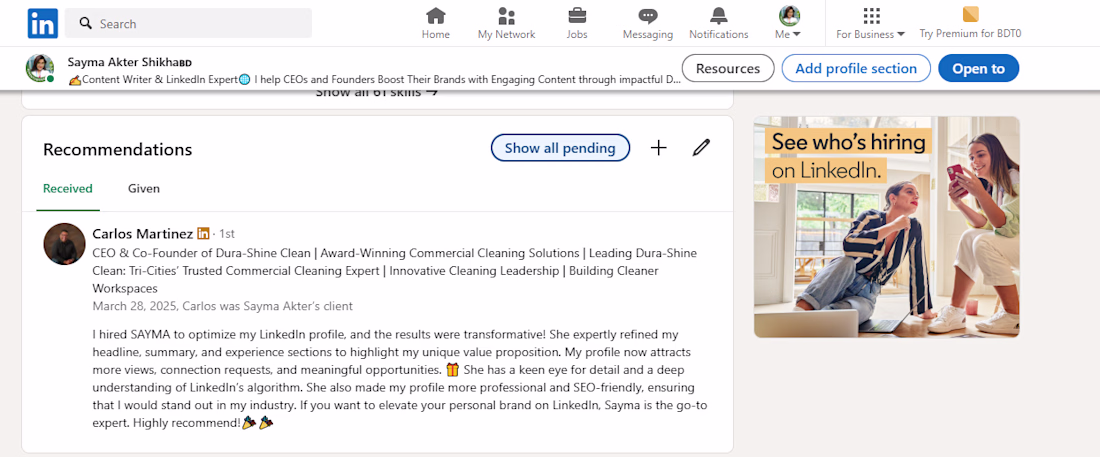Click the plus icon in Recommendations
The height and width of the screenshot is (457, 1100).
pos(658,148)
